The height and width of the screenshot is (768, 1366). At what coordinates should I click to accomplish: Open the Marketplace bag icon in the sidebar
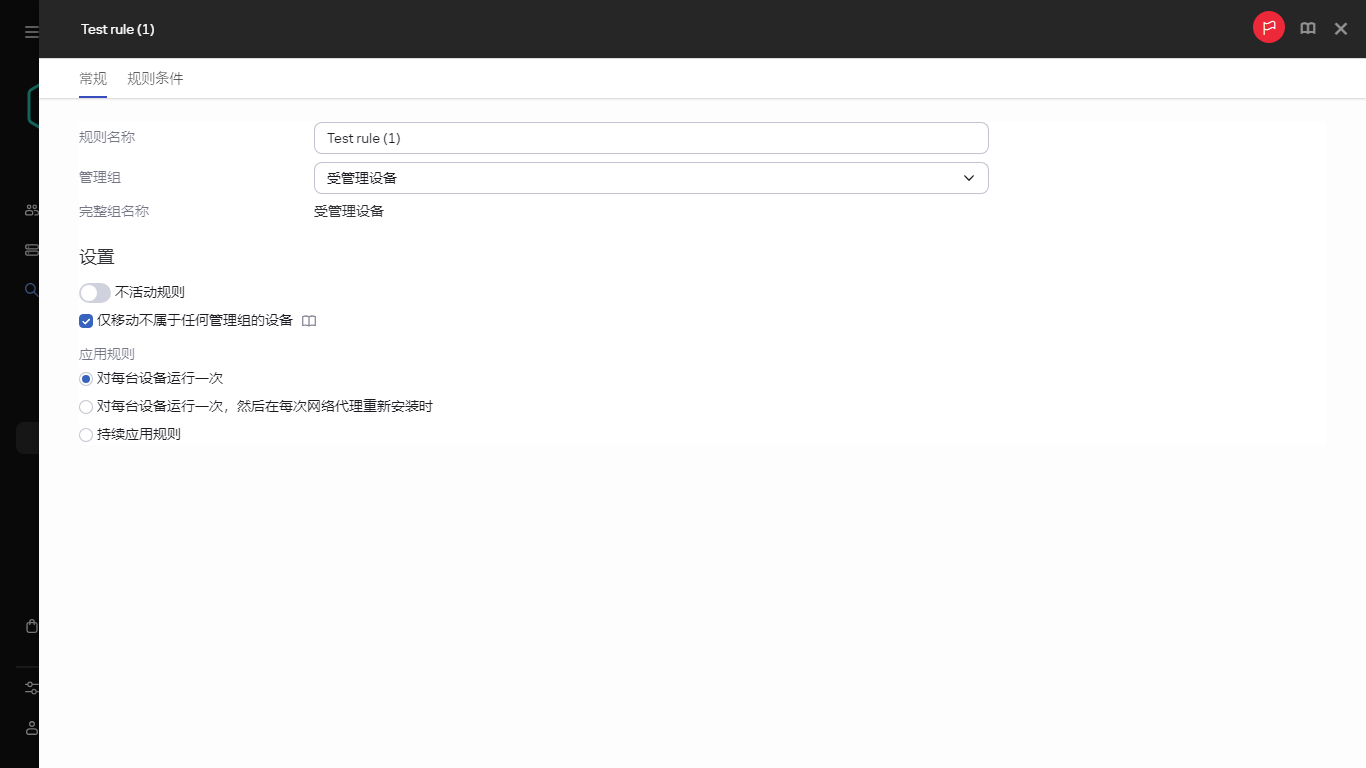pos(30,625)
